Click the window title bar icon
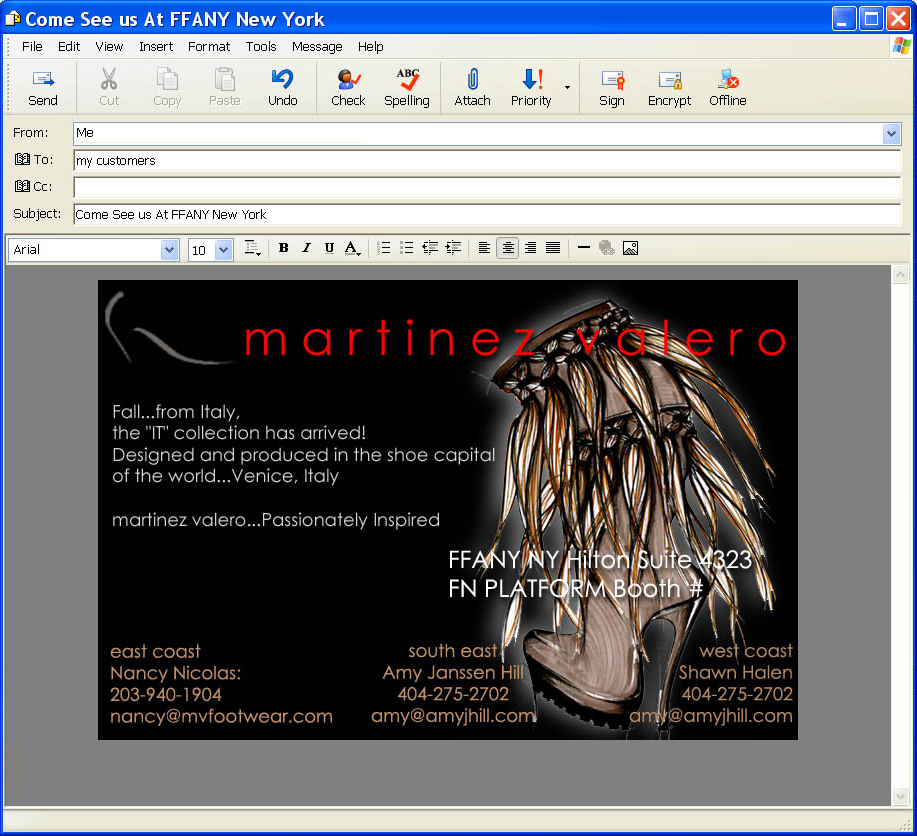The width and height of the screenshot is (917, 836). click(13, 19)
